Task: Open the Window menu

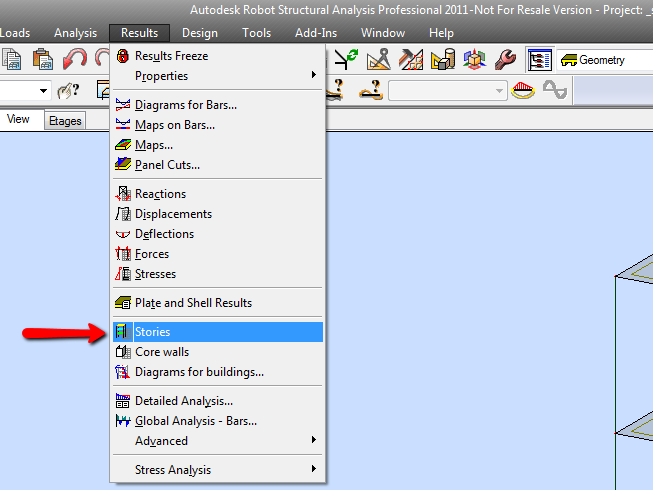Action: click(383, 33)
